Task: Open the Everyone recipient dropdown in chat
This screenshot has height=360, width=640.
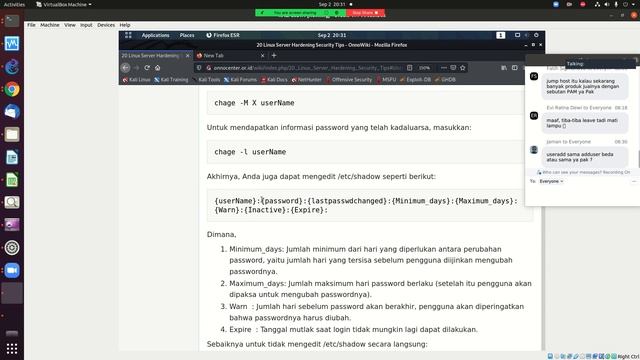Action: coord(551,181)
